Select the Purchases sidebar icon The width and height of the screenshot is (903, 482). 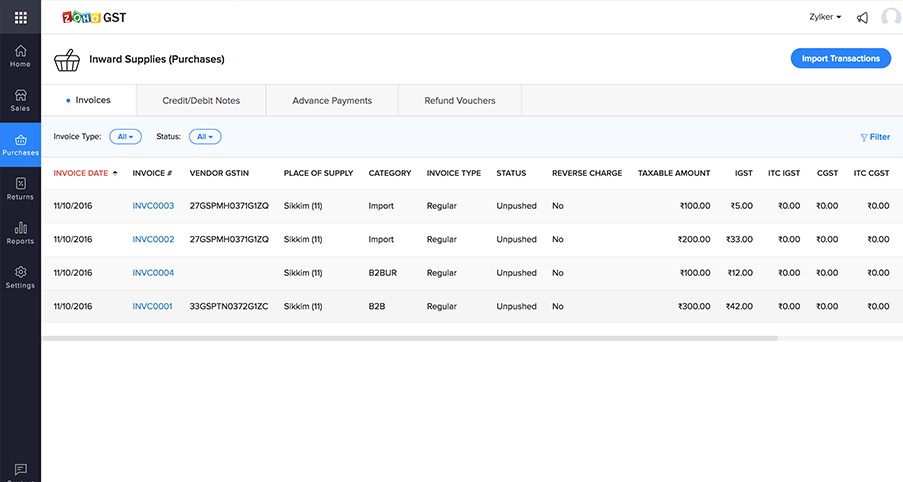click(20, 145)
